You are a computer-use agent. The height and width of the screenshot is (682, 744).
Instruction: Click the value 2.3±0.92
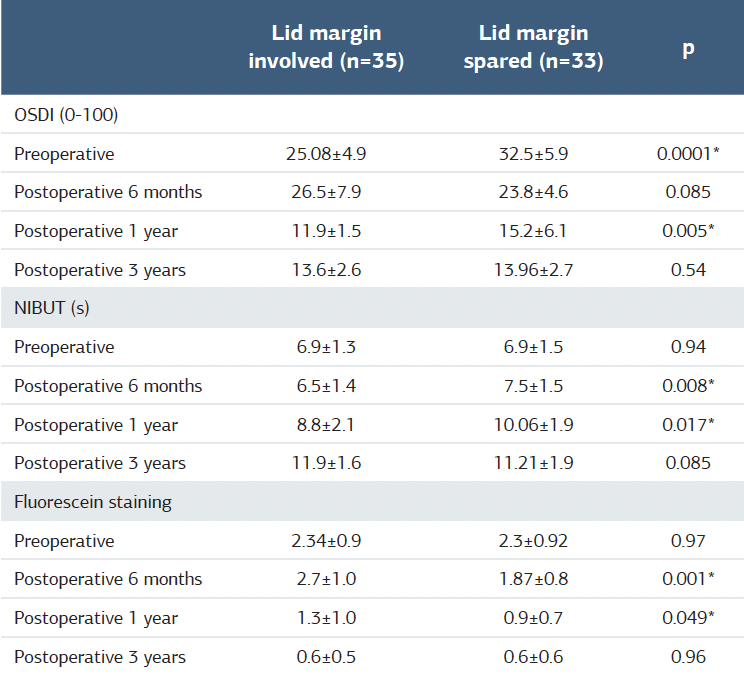pyautogui.click(x=533, y=541)
